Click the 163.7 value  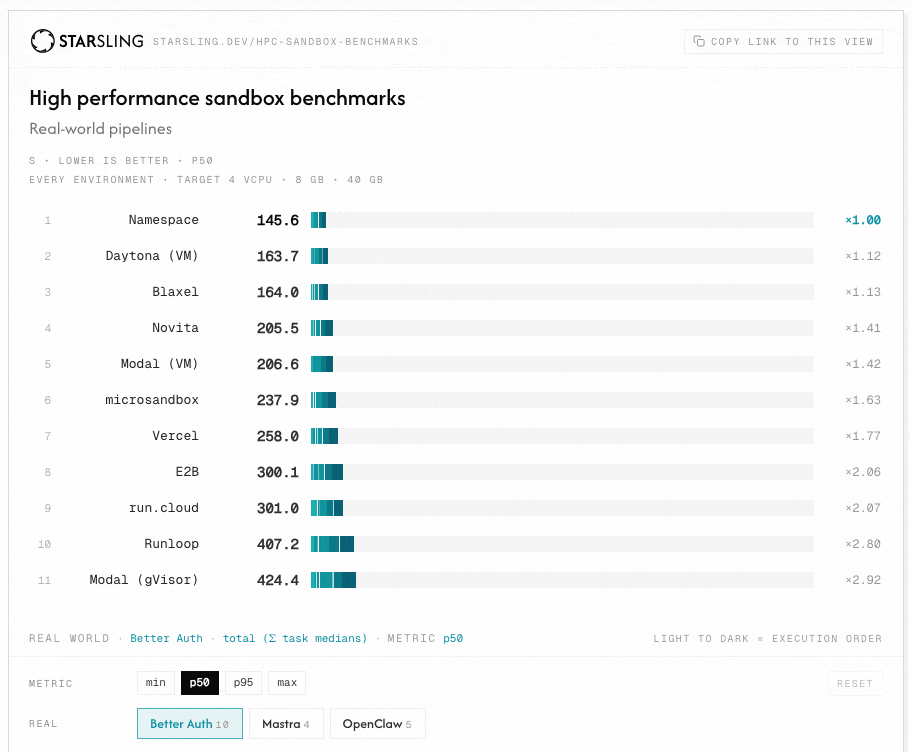pos(277,256)
